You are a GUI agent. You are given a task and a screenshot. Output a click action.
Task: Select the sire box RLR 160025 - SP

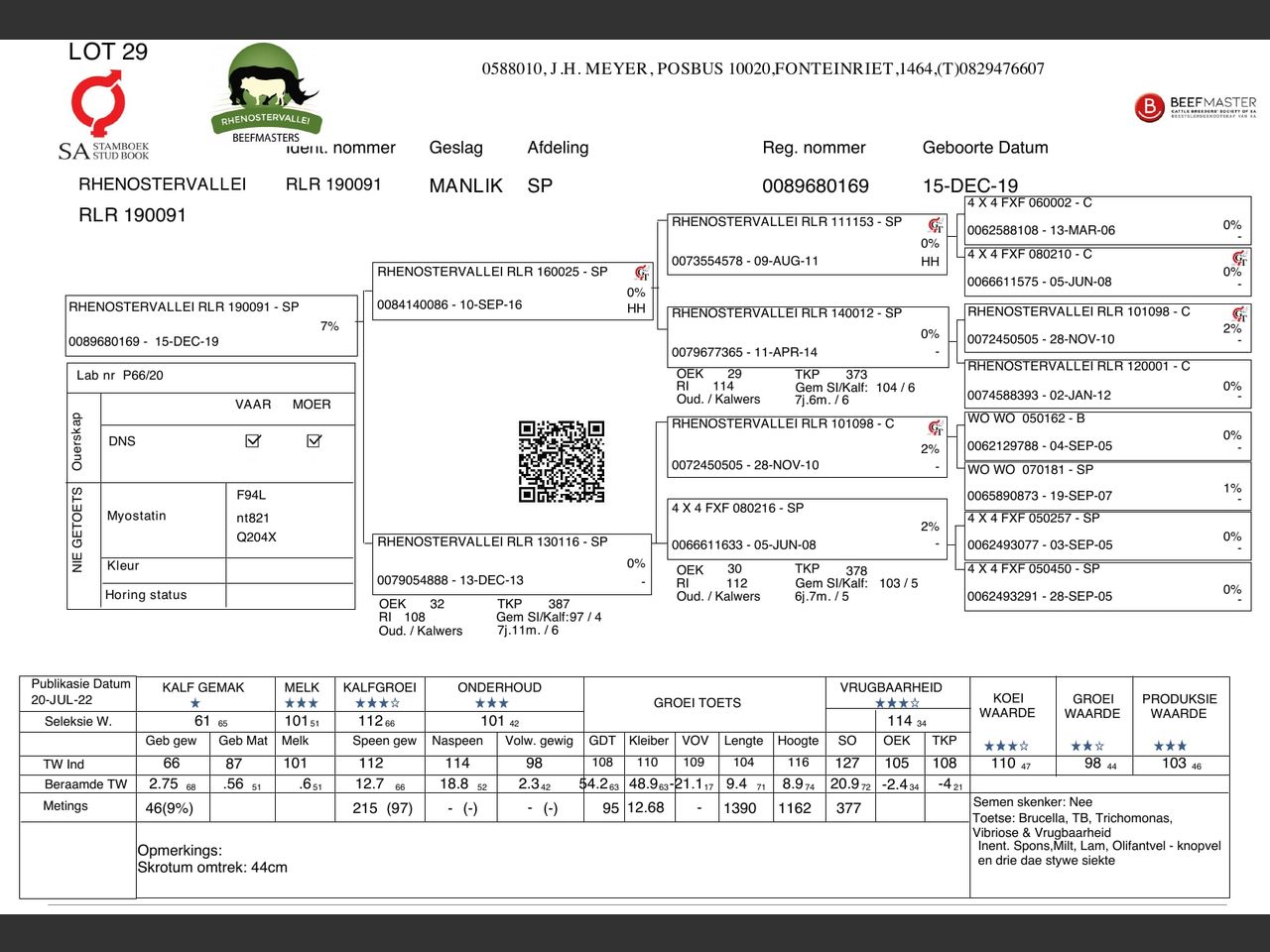click(513, 290)
